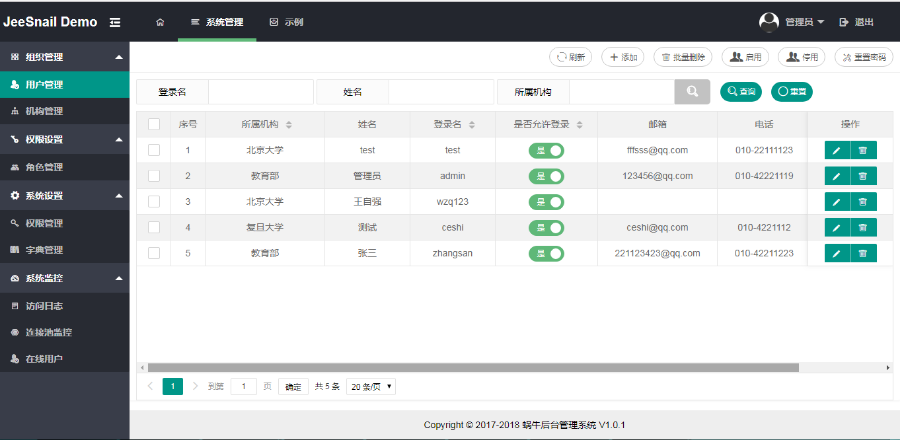Edit the zhangsan user row

click(x=837, y=254)
